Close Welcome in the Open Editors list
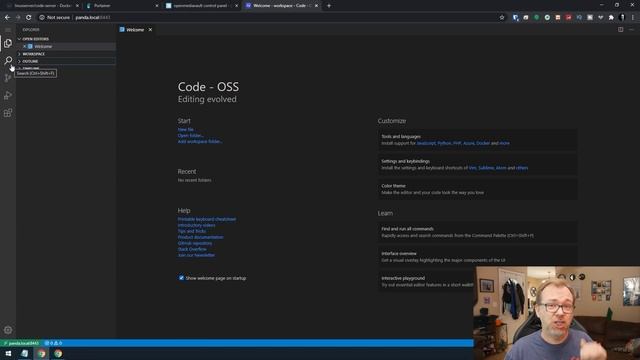Viewport: 640px width, 360px height. (x=24, y=47)
